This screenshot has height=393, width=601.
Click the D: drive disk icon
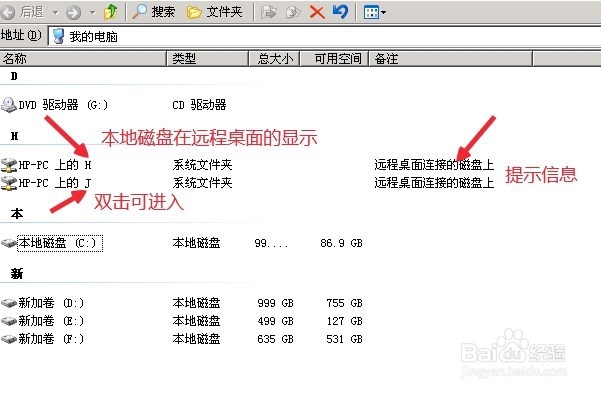tap(8, 303)
